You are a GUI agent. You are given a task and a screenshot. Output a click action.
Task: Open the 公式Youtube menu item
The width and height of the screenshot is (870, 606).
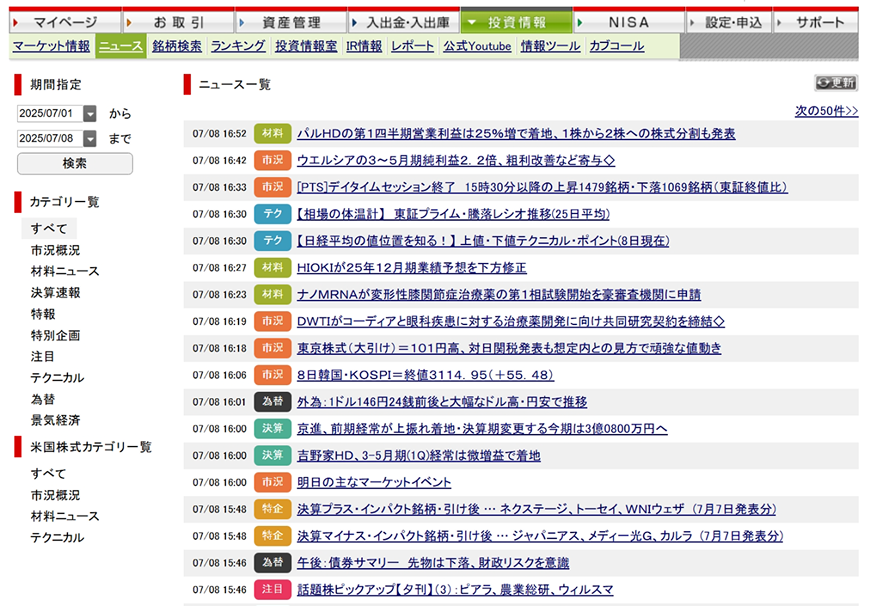coord(477,44)
